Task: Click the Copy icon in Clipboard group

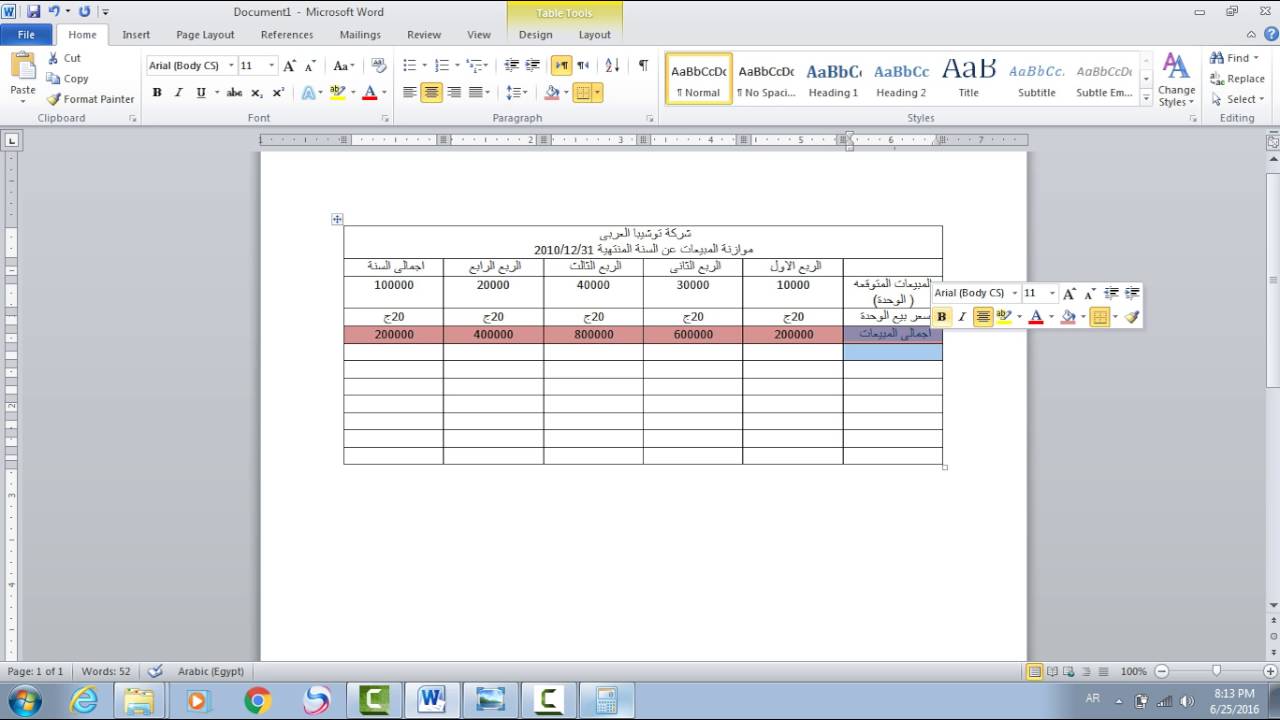Action: [53, 79]
